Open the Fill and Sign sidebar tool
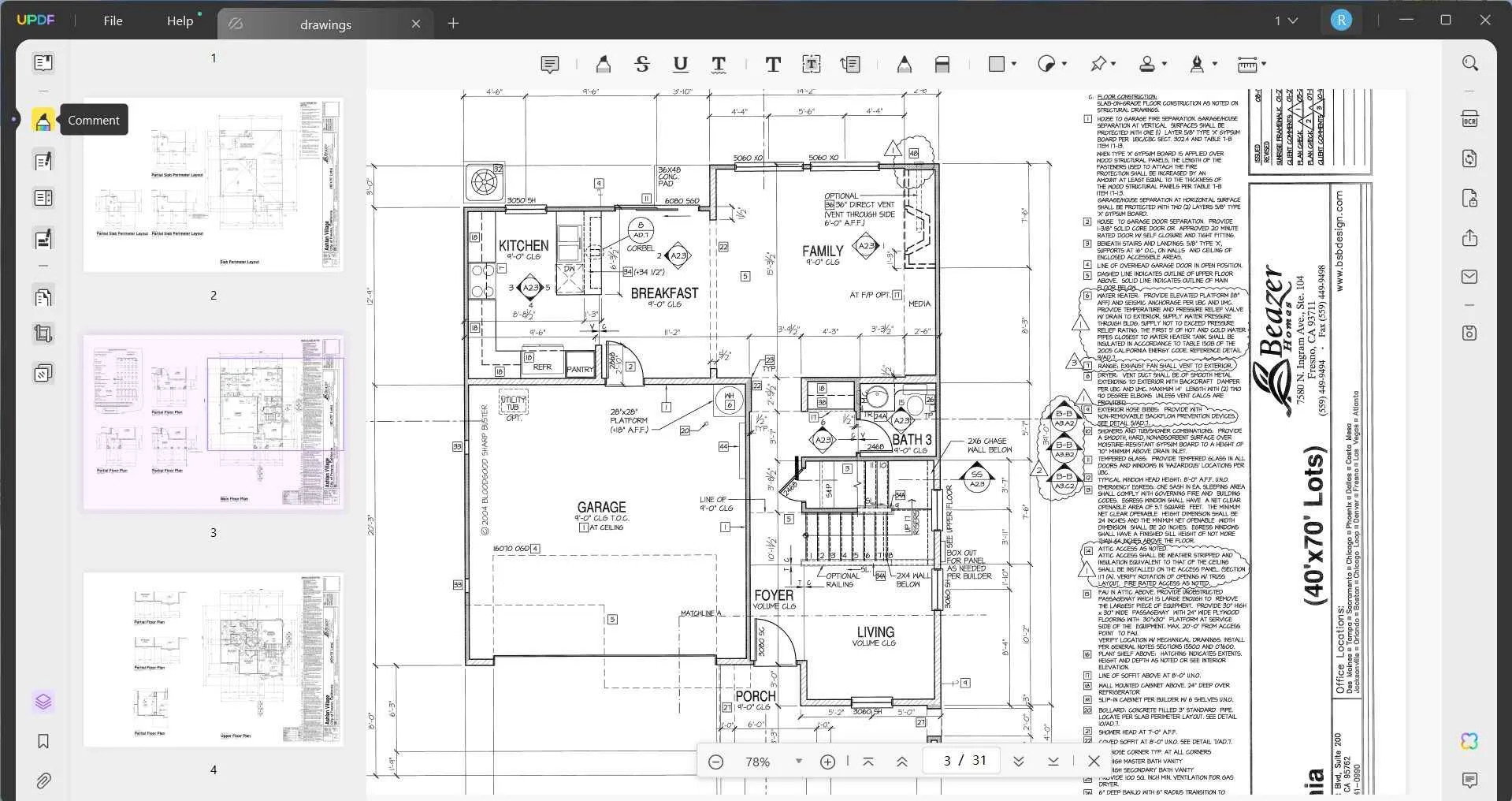 tap(43, 238)
